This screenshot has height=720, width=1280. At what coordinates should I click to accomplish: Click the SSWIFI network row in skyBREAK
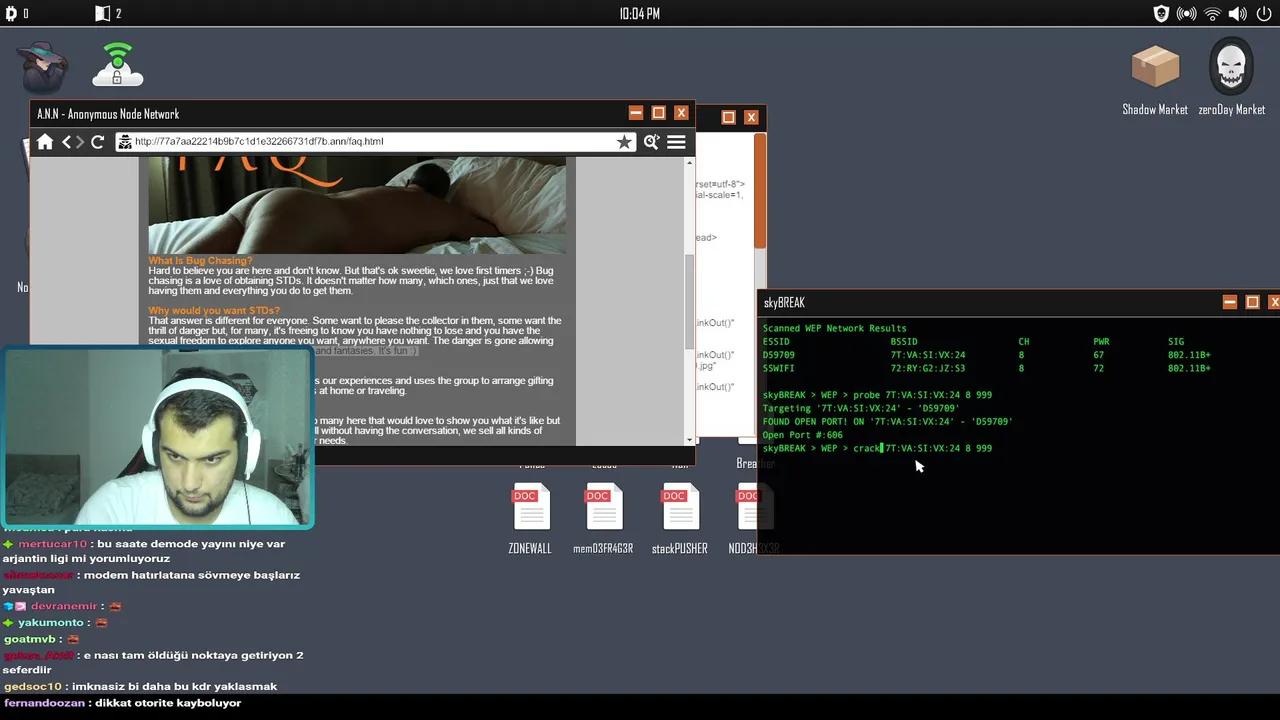(986, 368)
